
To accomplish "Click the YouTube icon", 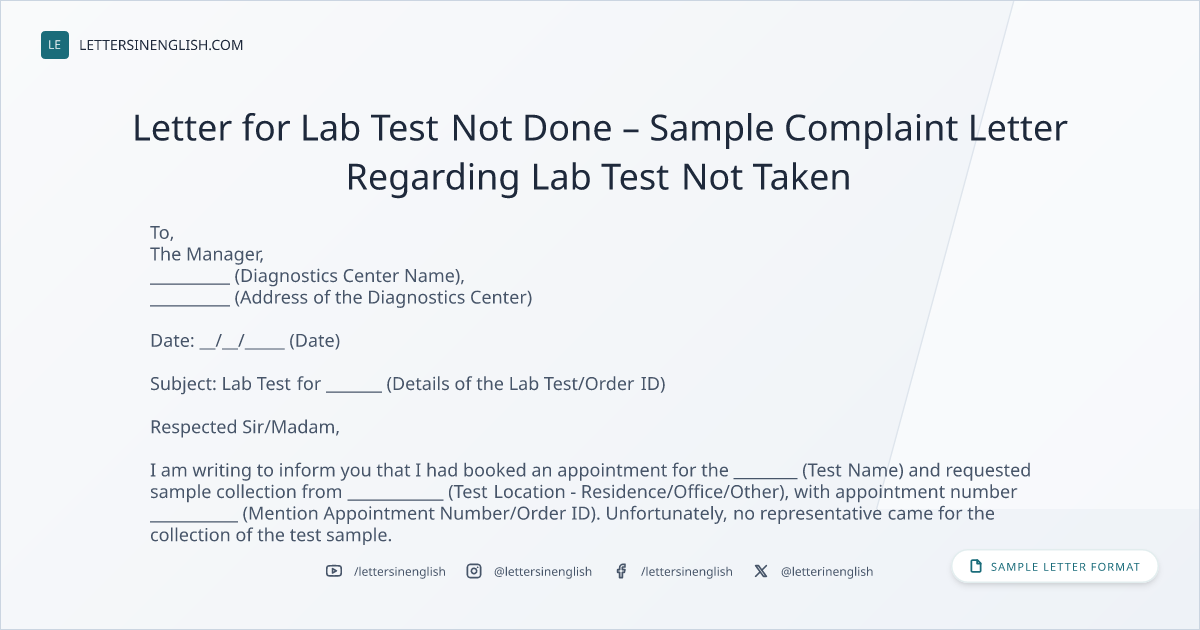I will pyautogui.click(x=334, y=571).
